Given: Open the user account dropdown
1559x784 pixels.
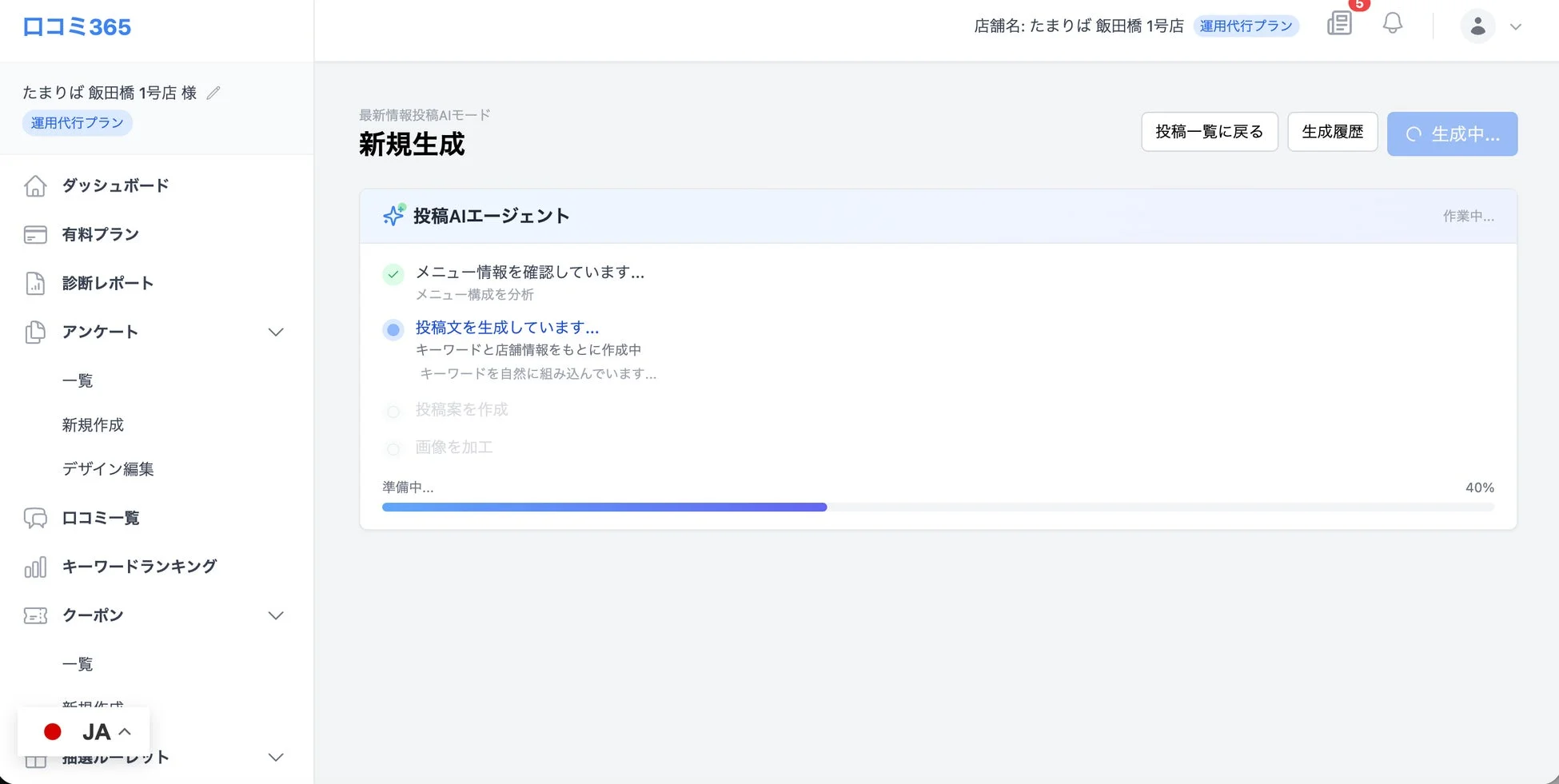Looking at the screenshot, I should [1477, 26].
